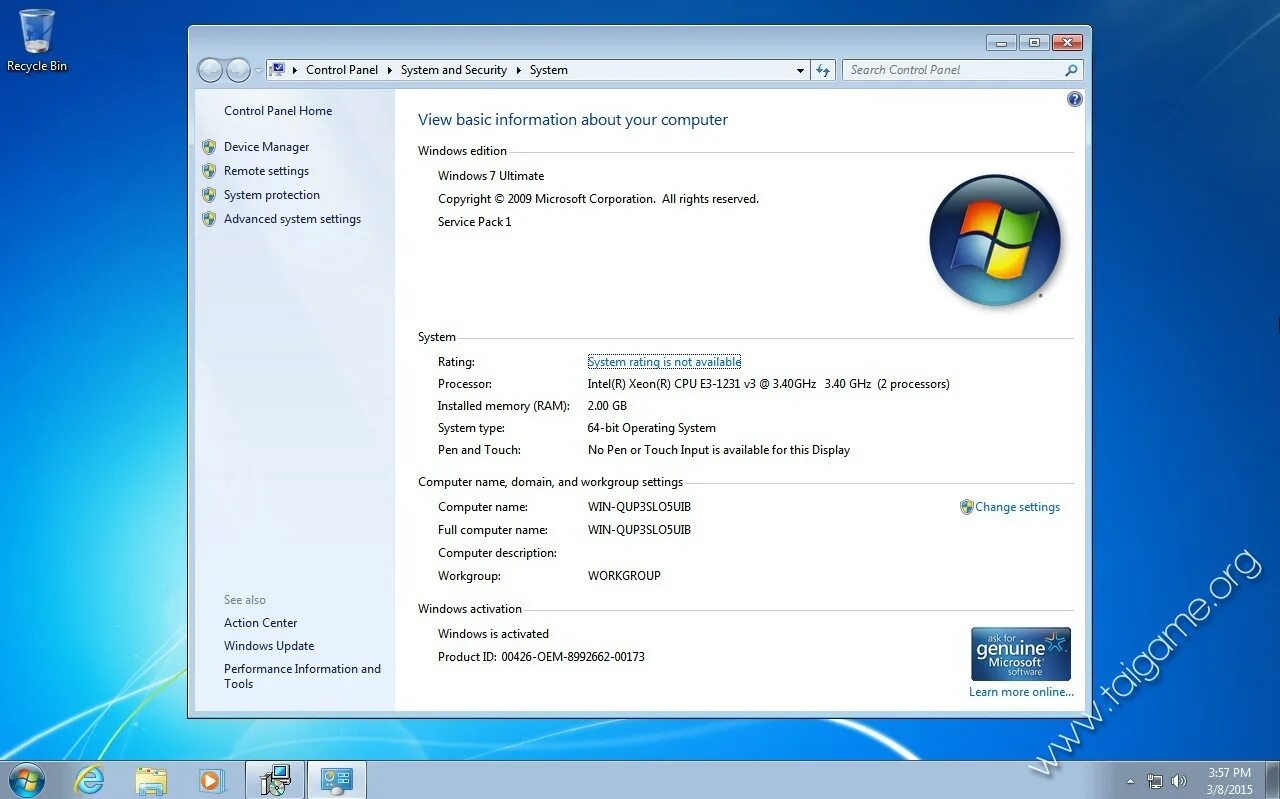Open Advanced system settings link
This screenshot has width=1280, height=799.
pyautogui.click(x=292, y=219)
